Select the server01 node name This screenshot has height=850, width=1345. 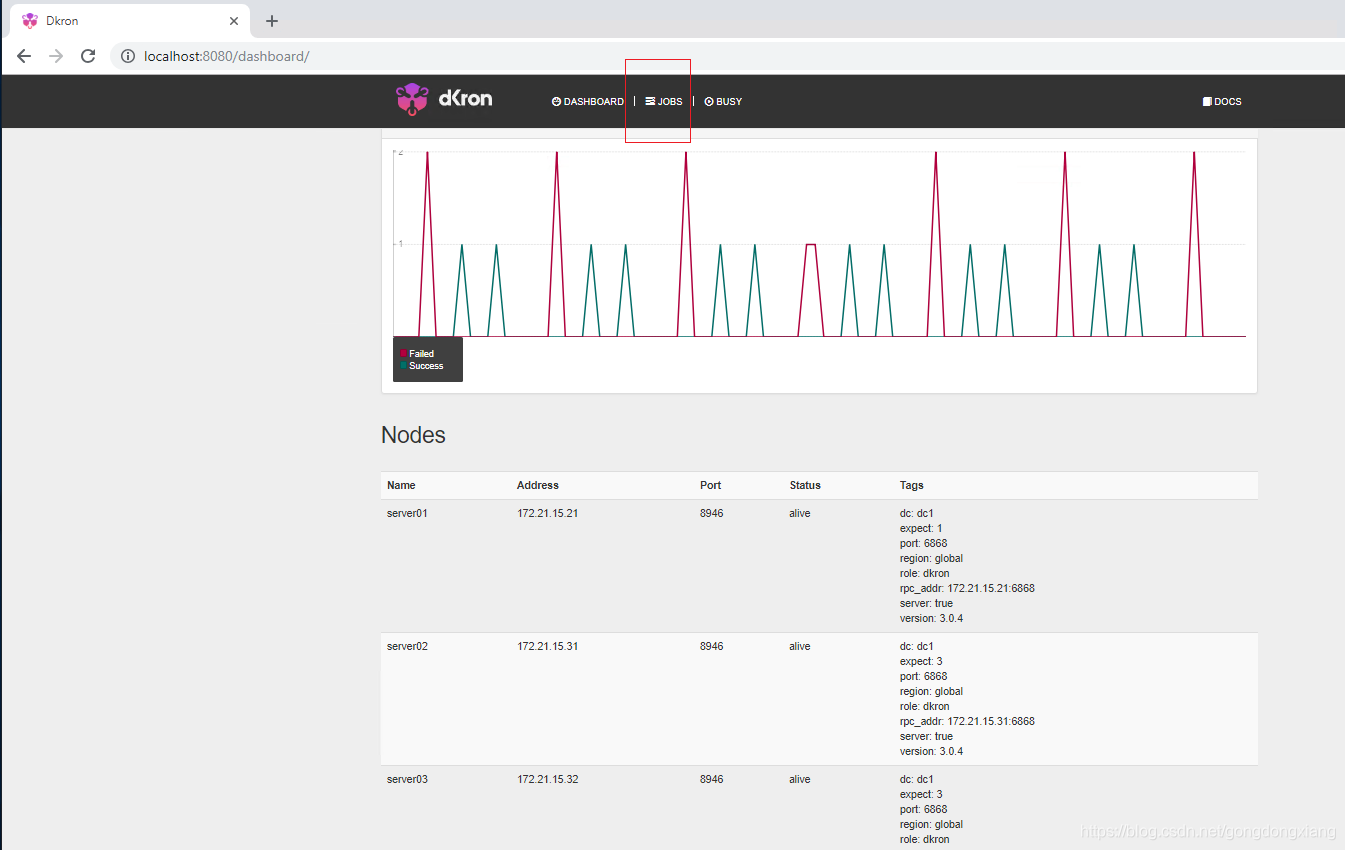click(407, 513)
